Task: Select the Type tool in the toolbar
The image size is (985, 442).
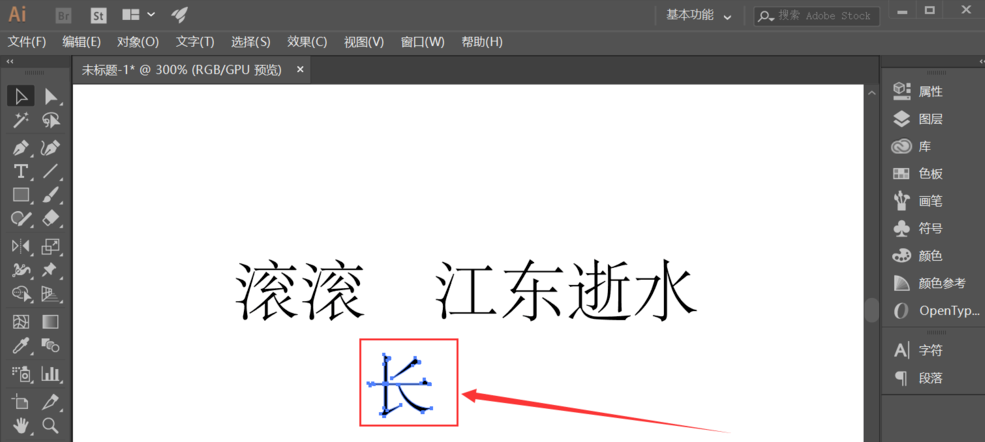Action: click(20, 171)
